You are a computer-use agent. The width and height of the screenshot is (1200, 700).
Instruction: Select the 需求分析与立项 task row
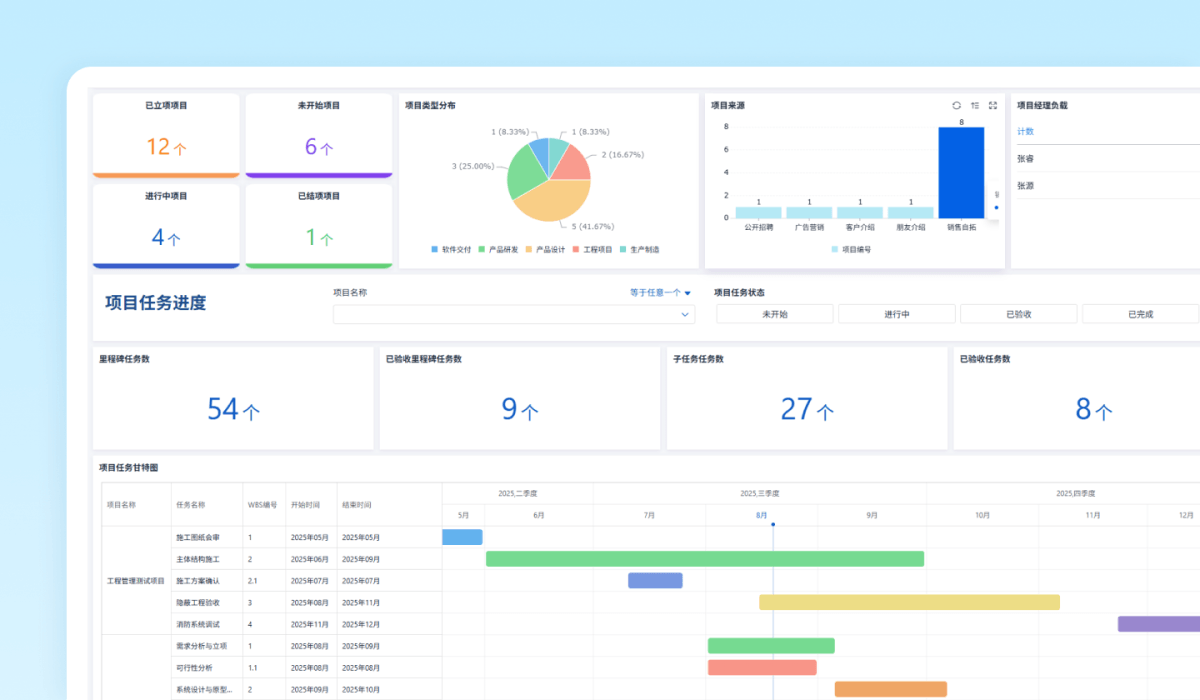306,646
